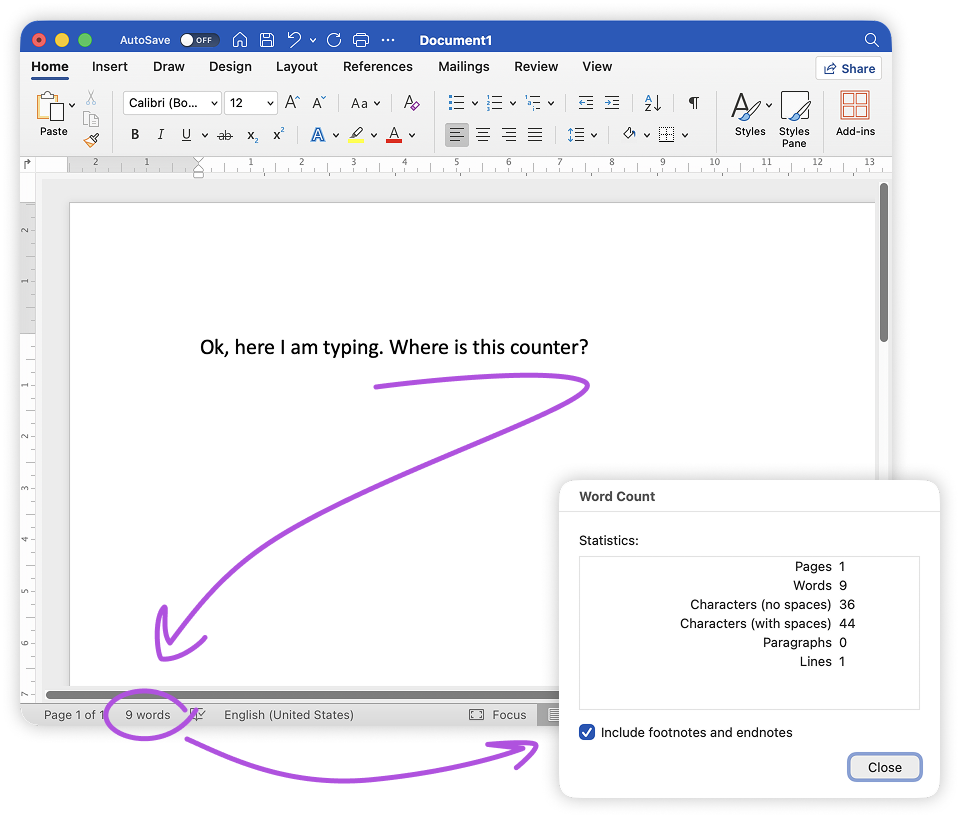Apply Italic formatting
Screen dimensions: 960x818
[161, 135]
